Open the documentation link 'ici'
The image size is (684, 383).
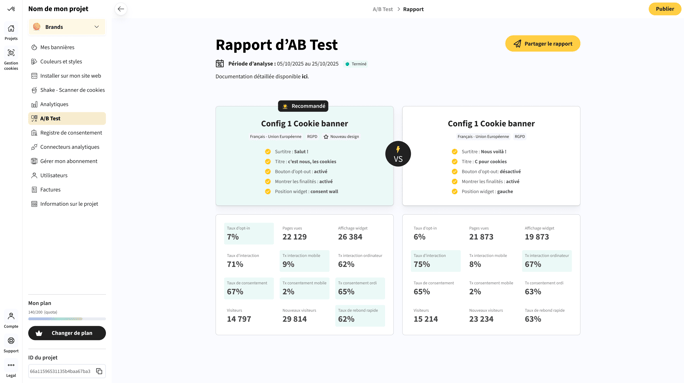pyautogui.click(x=305, y=76)
